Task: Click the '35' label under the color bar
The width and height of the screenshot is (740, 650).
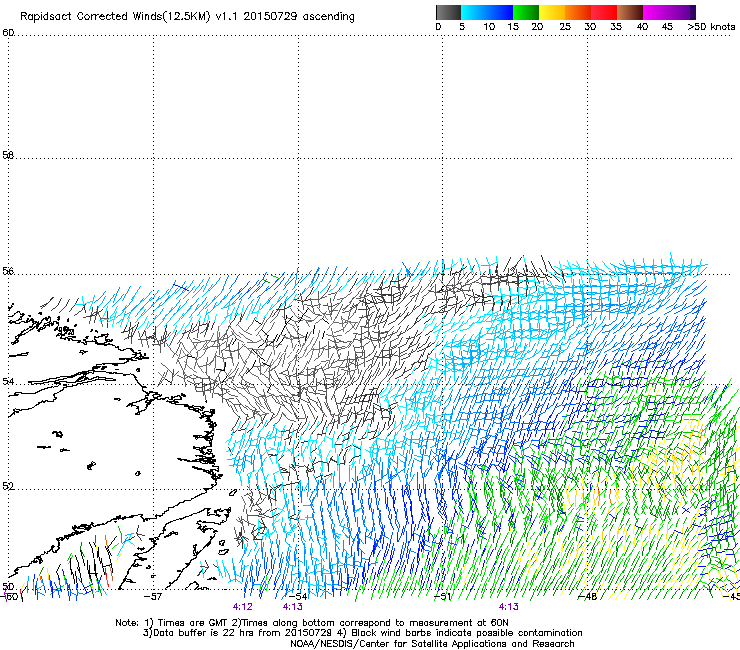Action: [x=616, y=27]
